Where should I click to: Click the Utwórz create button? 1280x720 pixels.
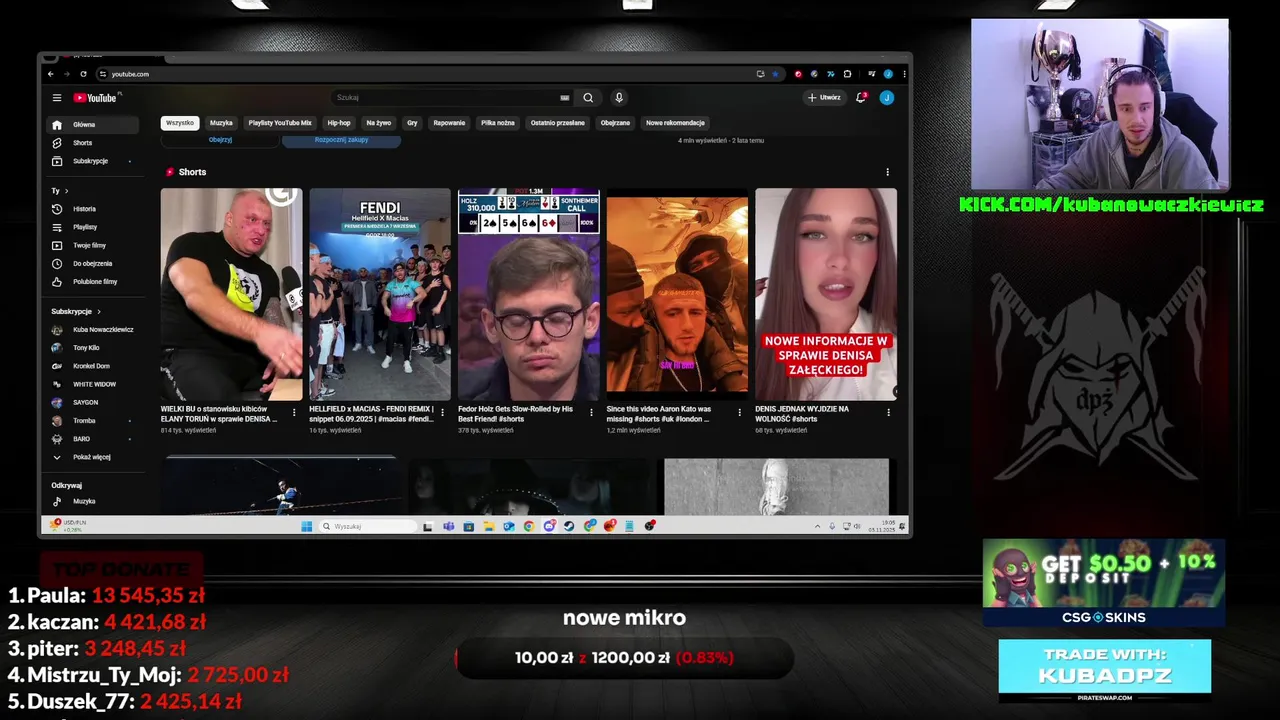(825, 98)
